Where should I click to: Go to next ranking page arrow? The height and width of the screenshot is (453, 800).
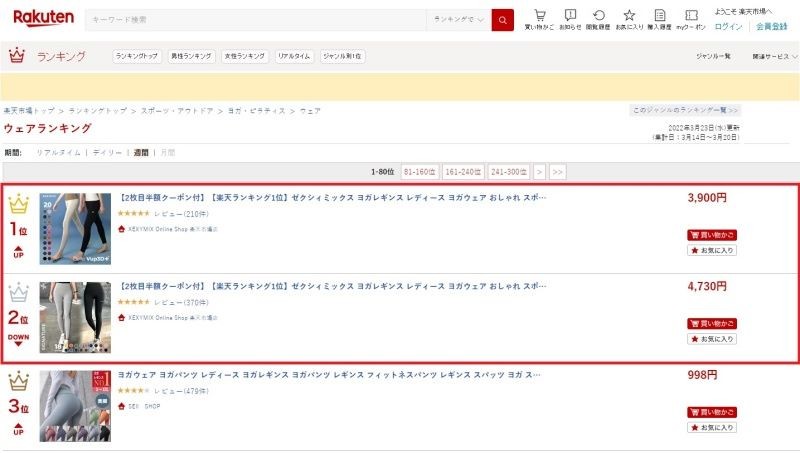click(540, 172)
